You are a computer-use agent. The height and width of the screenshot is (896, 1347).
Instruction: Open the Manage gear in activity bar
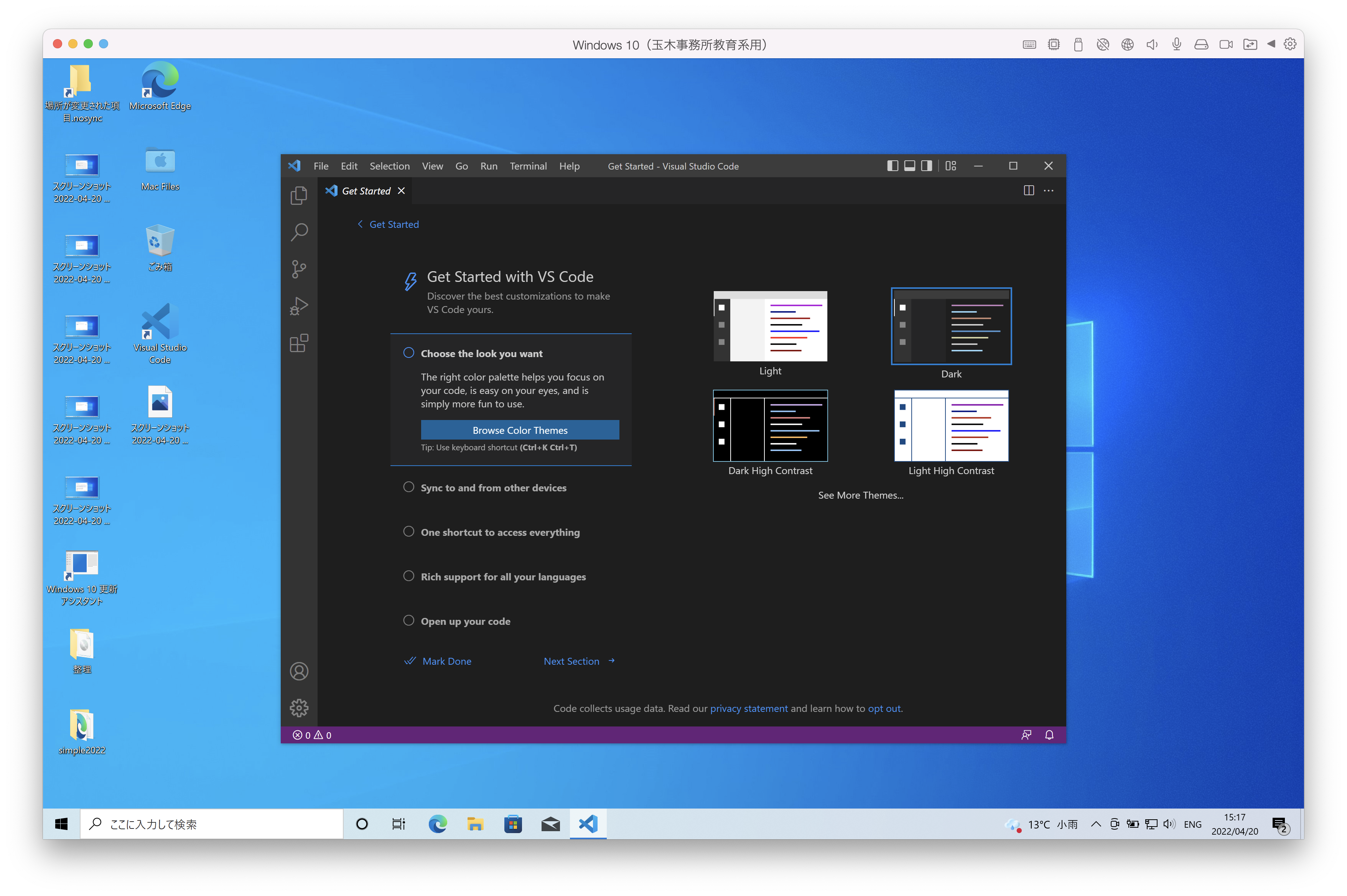(x=299, y=708)
